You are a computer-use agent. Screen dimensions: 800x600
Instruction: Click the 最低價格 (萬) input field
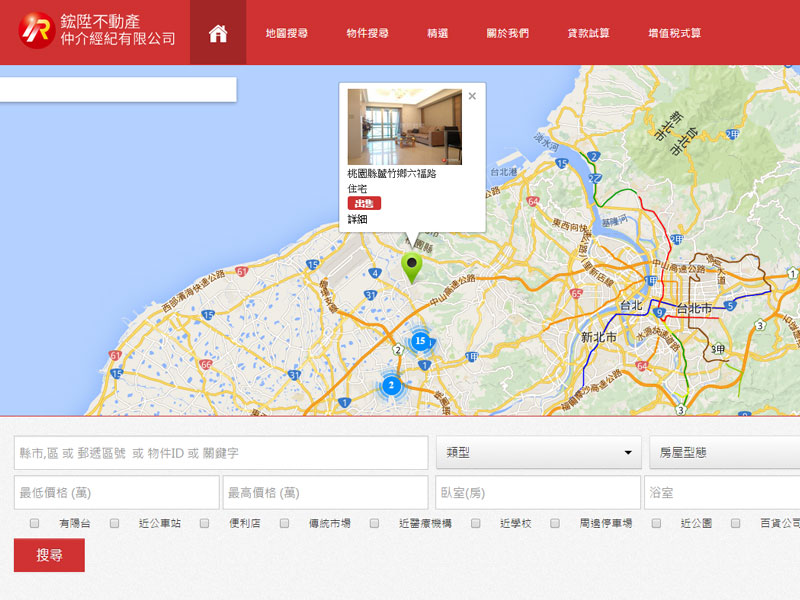(x=116, y=493)
